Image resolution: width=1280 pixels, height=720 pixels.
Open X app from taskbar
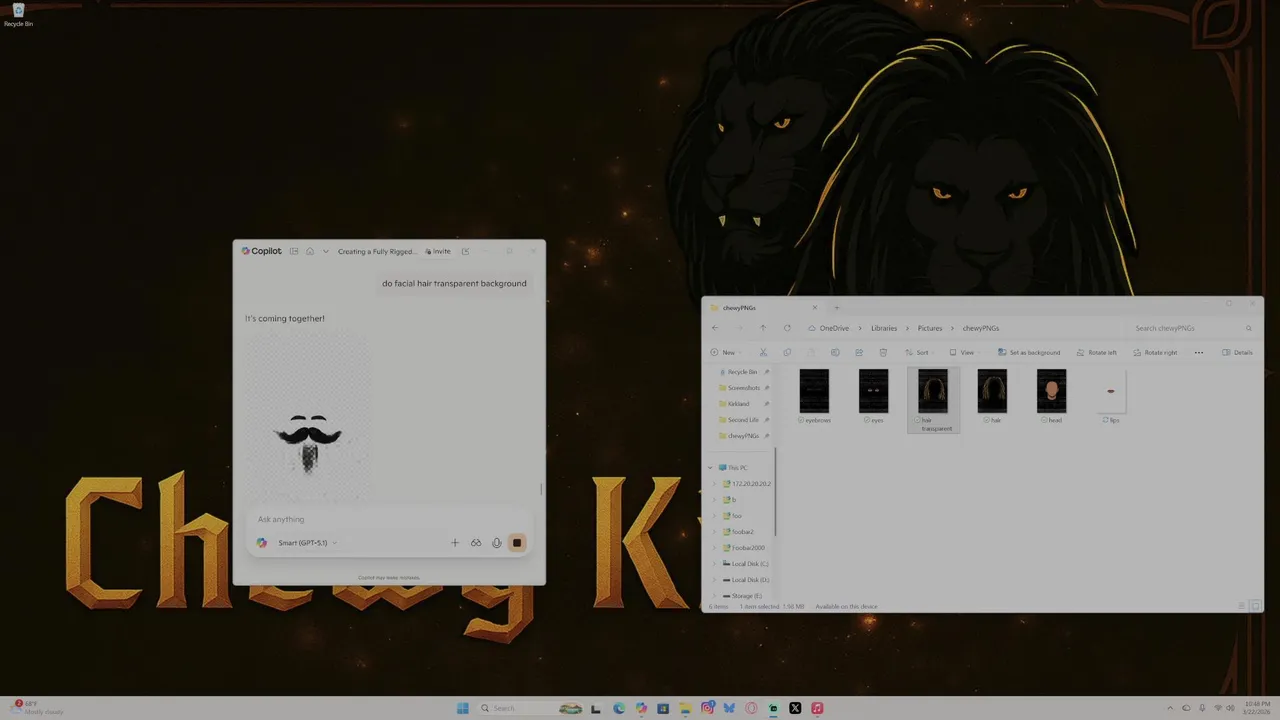[795, 708]
